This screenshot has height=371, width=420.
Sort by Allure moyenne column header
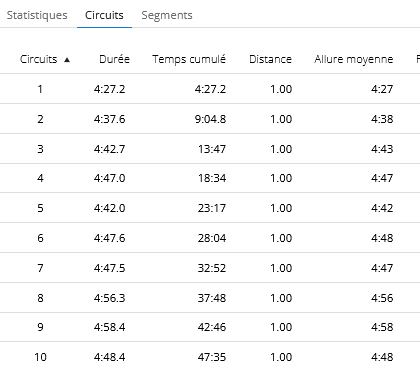354,59
